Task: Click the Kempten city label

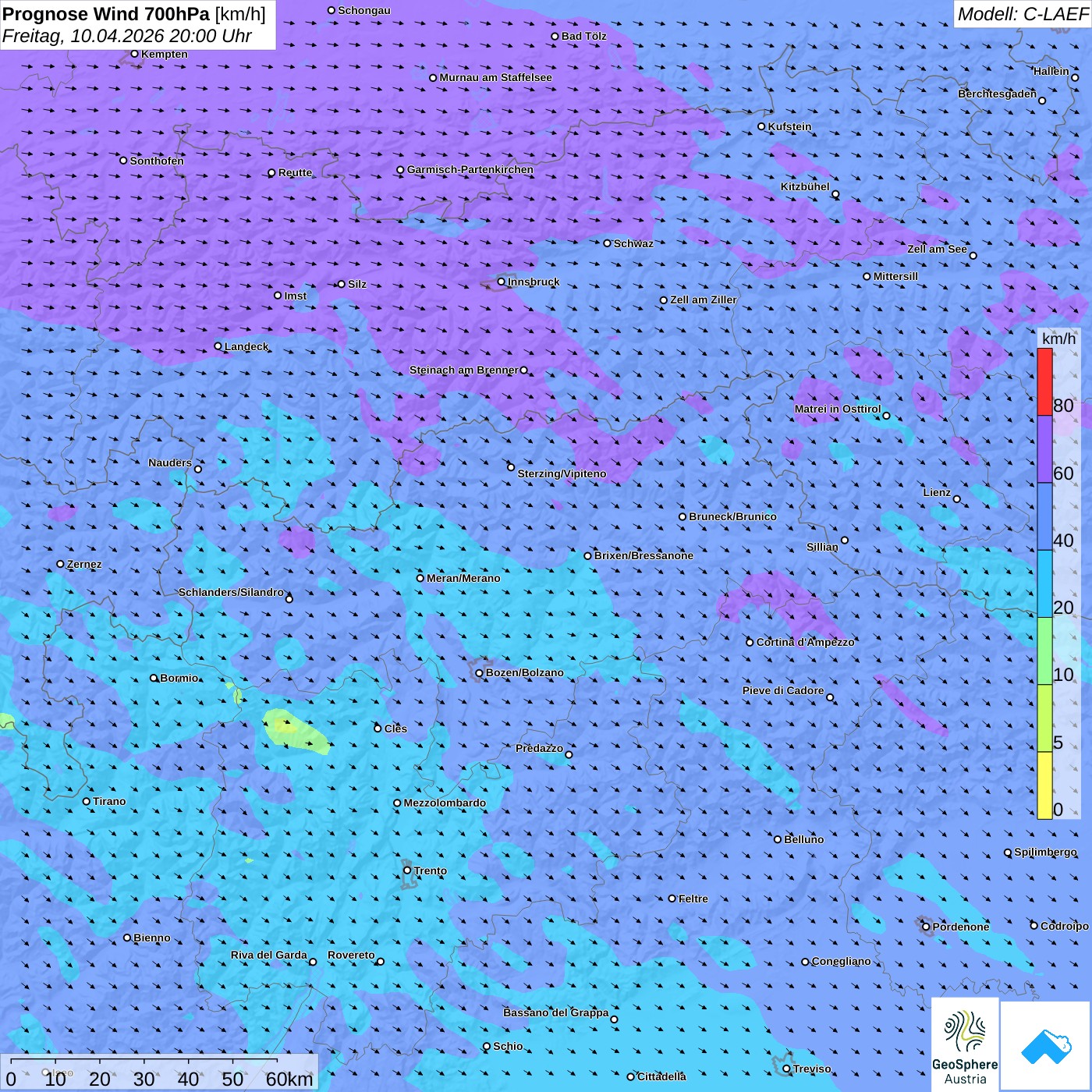Action: pos(165,54)
